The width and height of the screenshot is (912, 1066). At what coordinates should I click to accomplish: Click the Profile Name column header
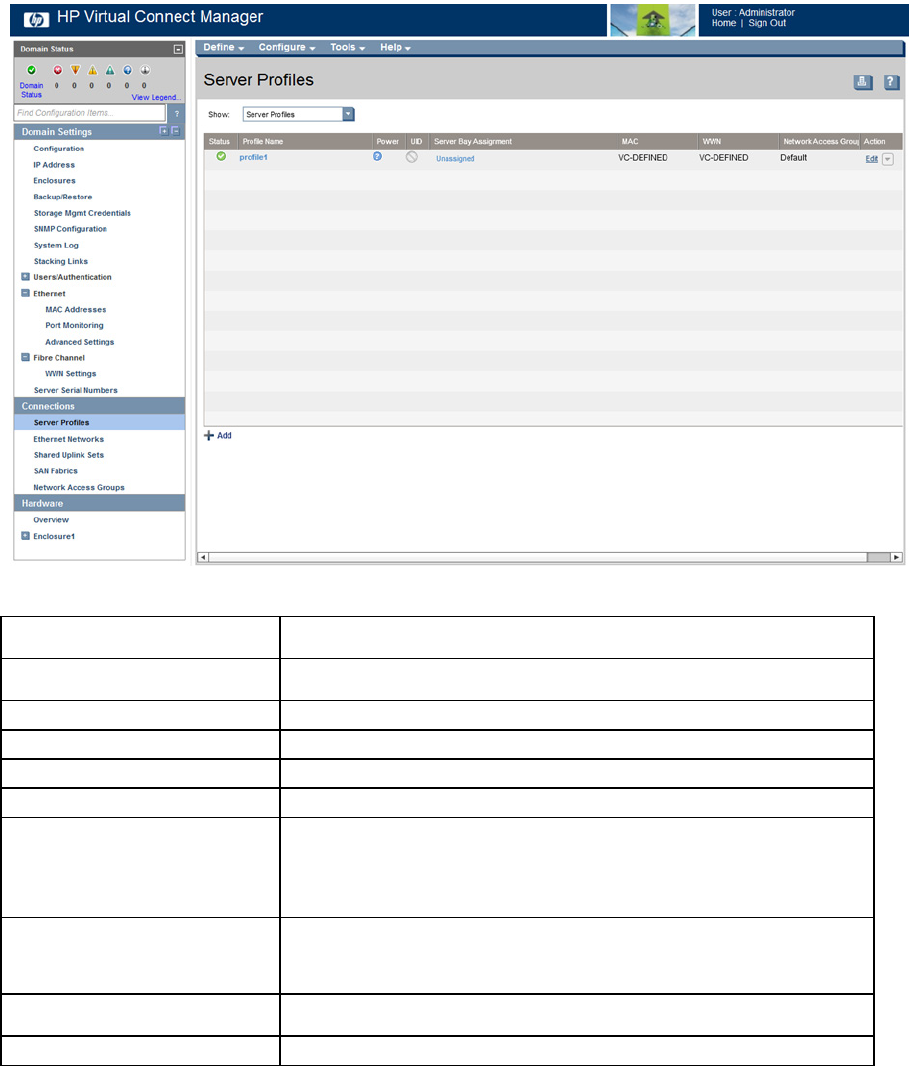point(263,141)
